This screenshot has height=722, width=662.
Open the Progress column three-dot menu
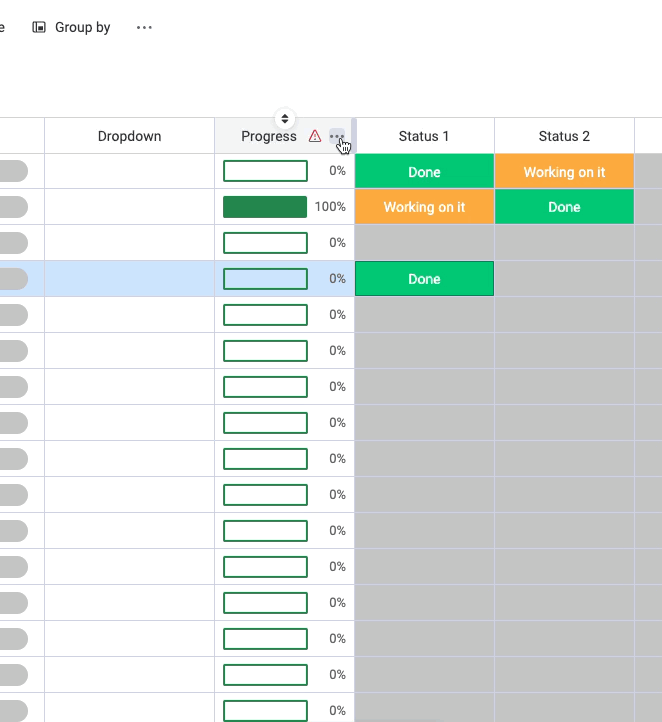coord(337,136)
